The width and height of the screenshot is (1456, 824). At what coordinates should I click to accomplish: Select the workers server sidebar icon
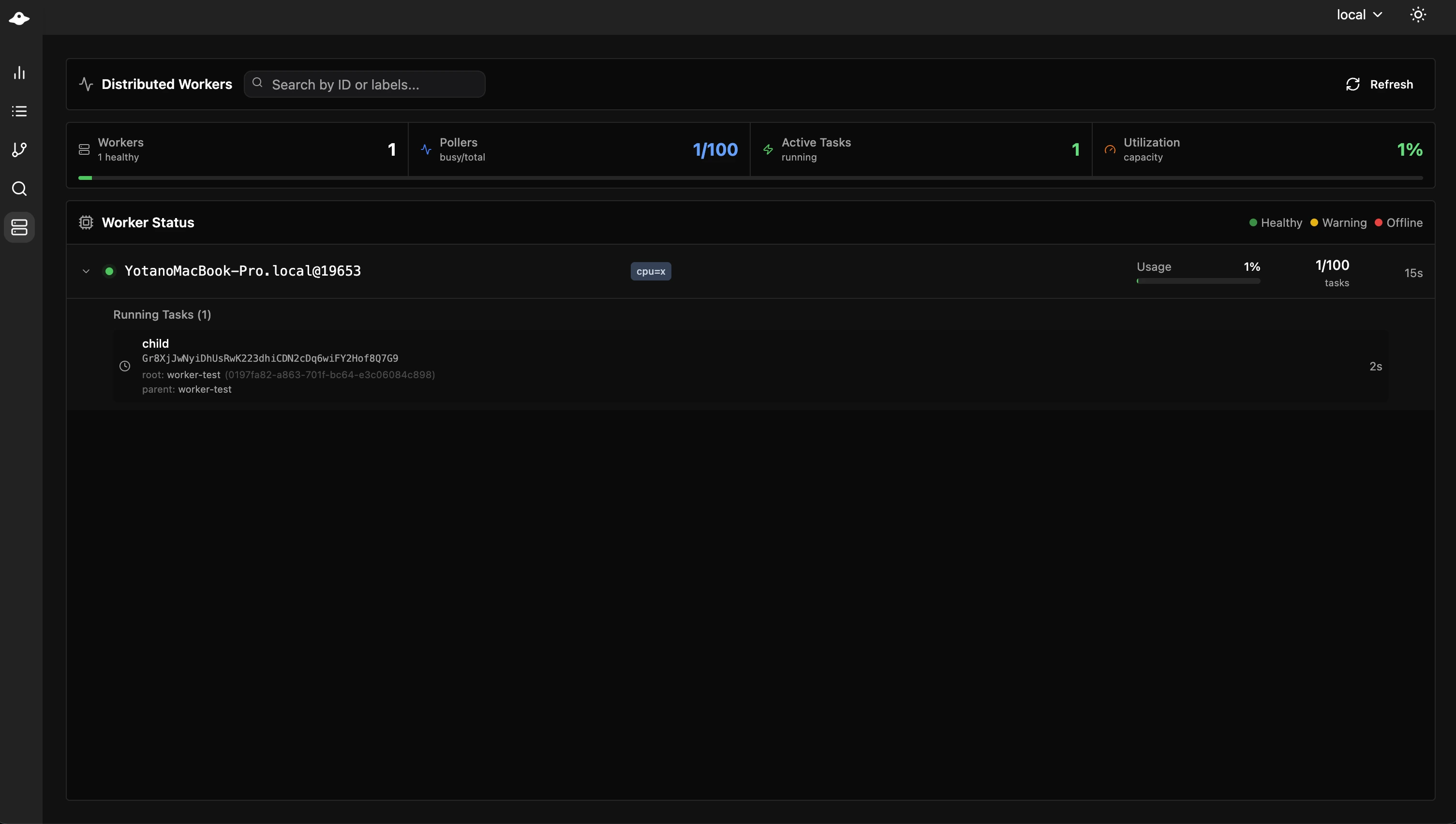pyautogui.click(x=19, y=227)
